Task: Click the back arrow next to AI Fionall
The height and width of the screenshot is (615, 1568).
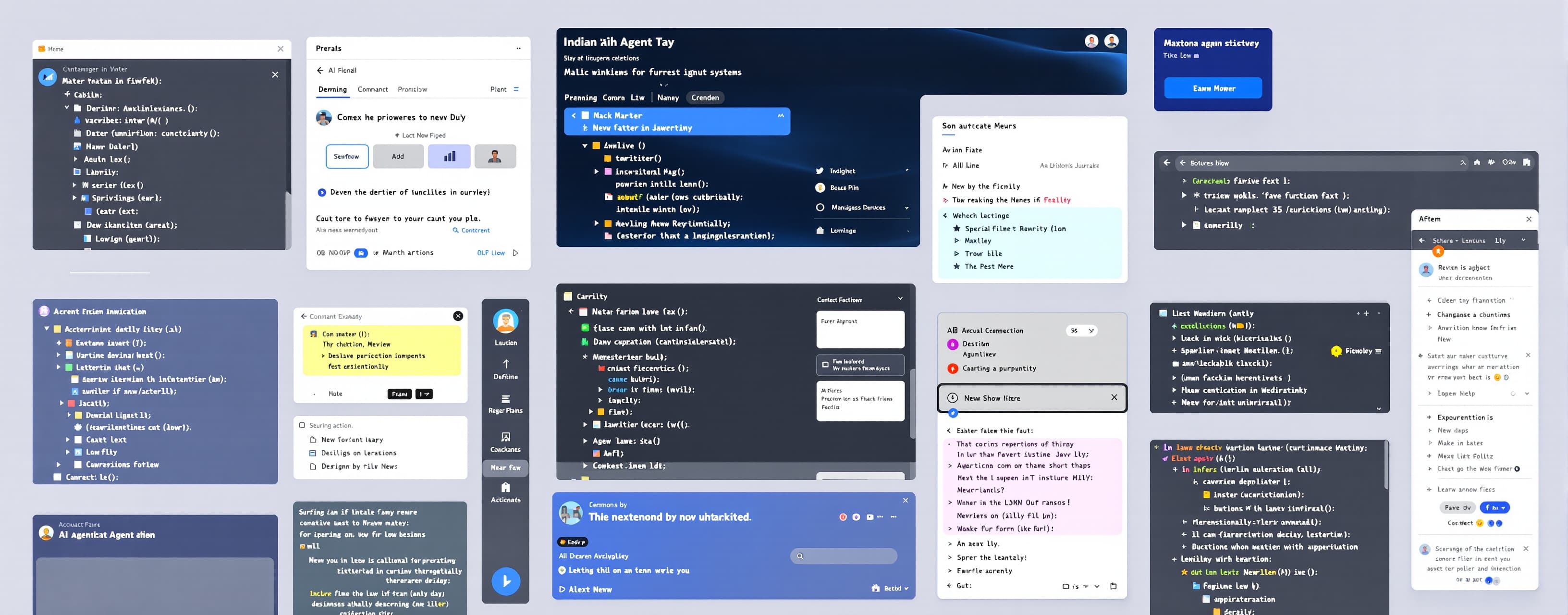Action: coord(319,71)
